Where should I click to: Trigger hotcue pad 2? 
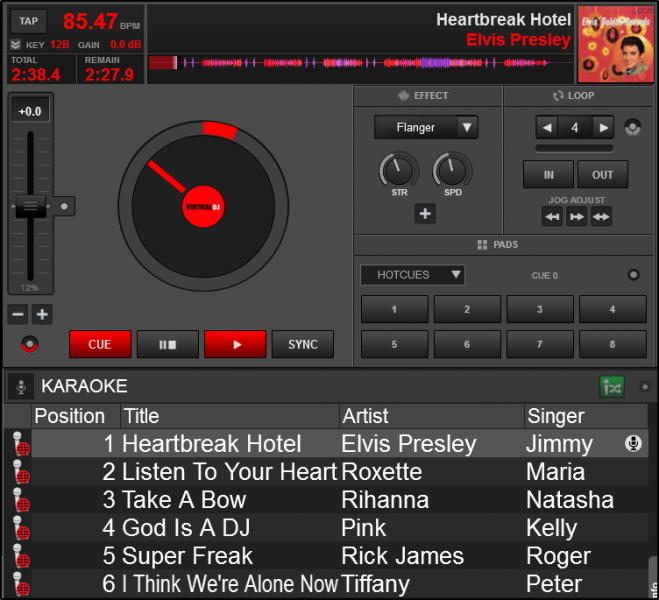click(x=467, y=309)
